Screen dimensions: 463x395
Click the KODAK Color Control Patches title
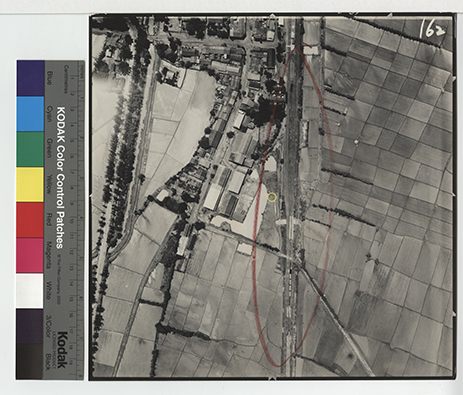(61, 178)
